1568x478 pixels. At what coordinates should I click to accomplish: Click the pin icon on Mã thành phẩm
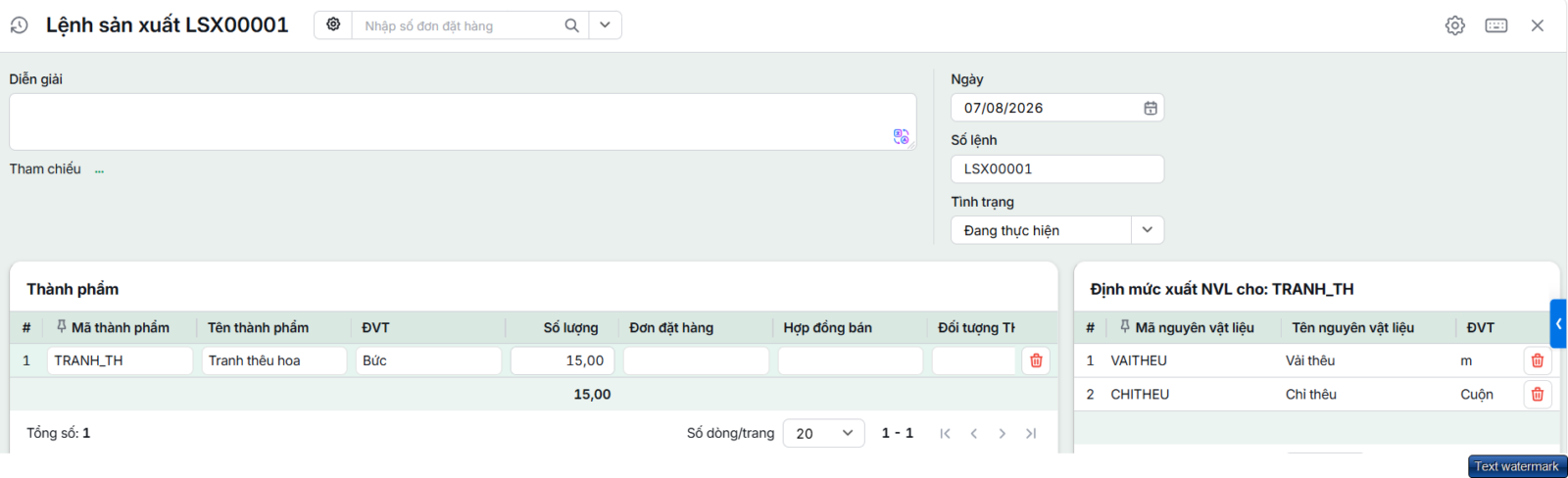point(62,326)
